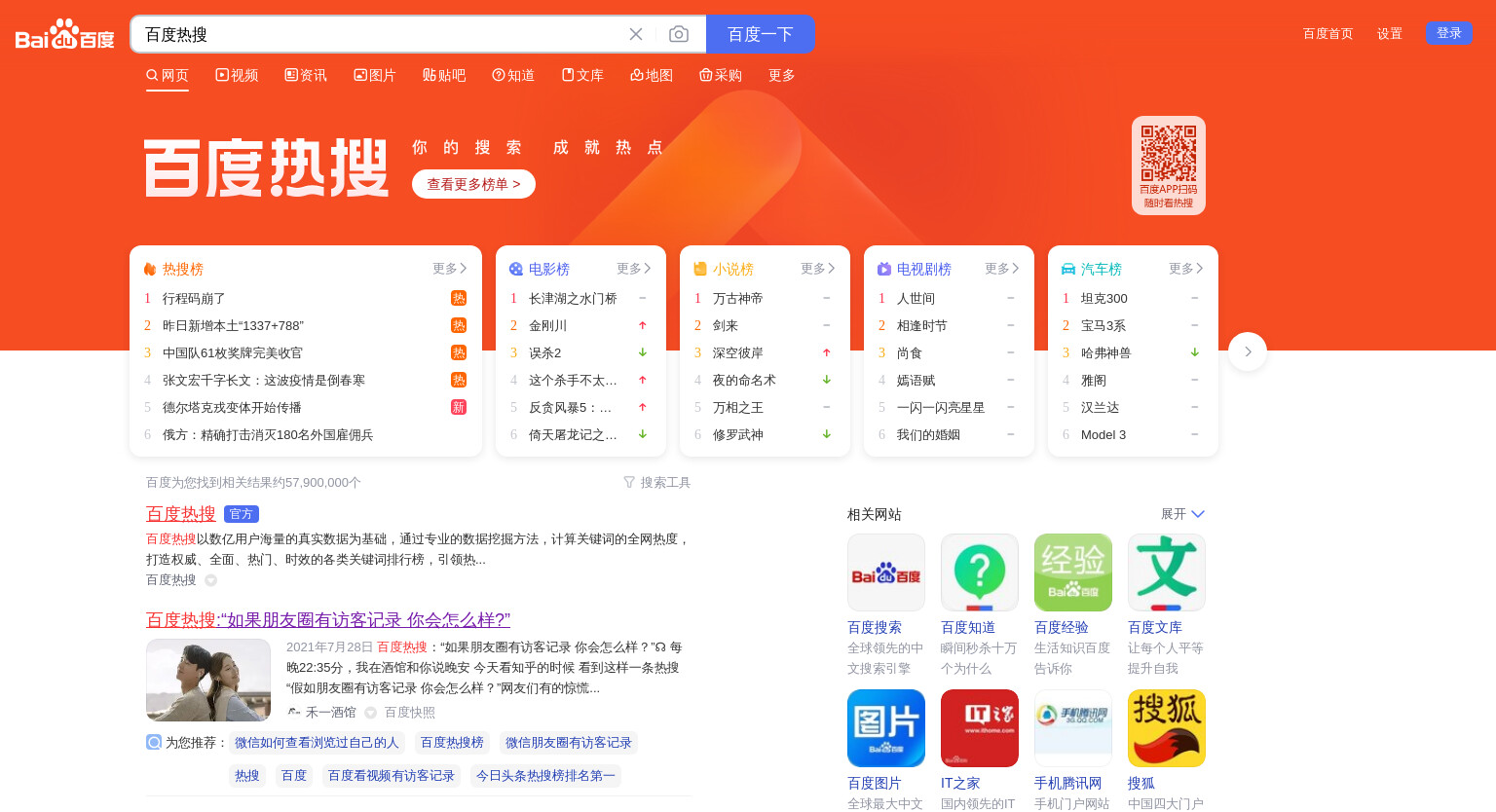Open camera image search
1496x812 pixels.
tap(679, 34)
